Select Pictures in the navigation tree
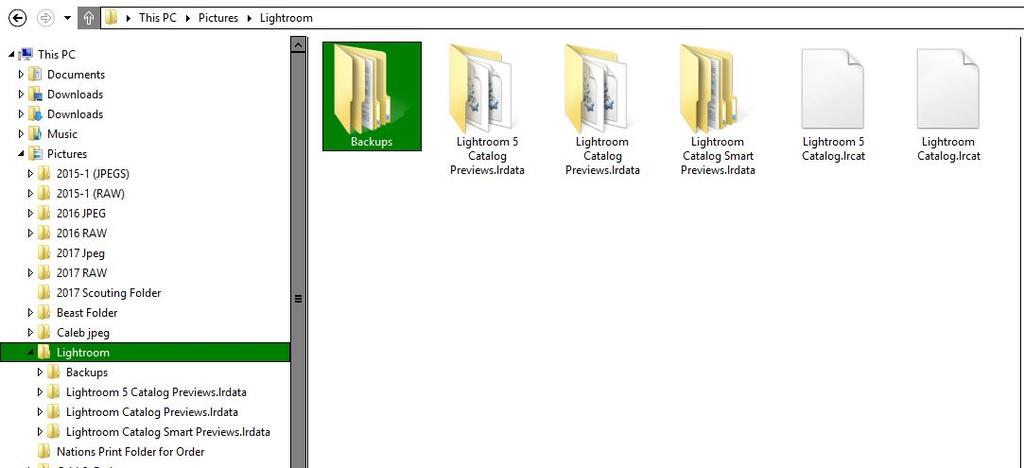1024x468 pixels. (x=67, y=154)
